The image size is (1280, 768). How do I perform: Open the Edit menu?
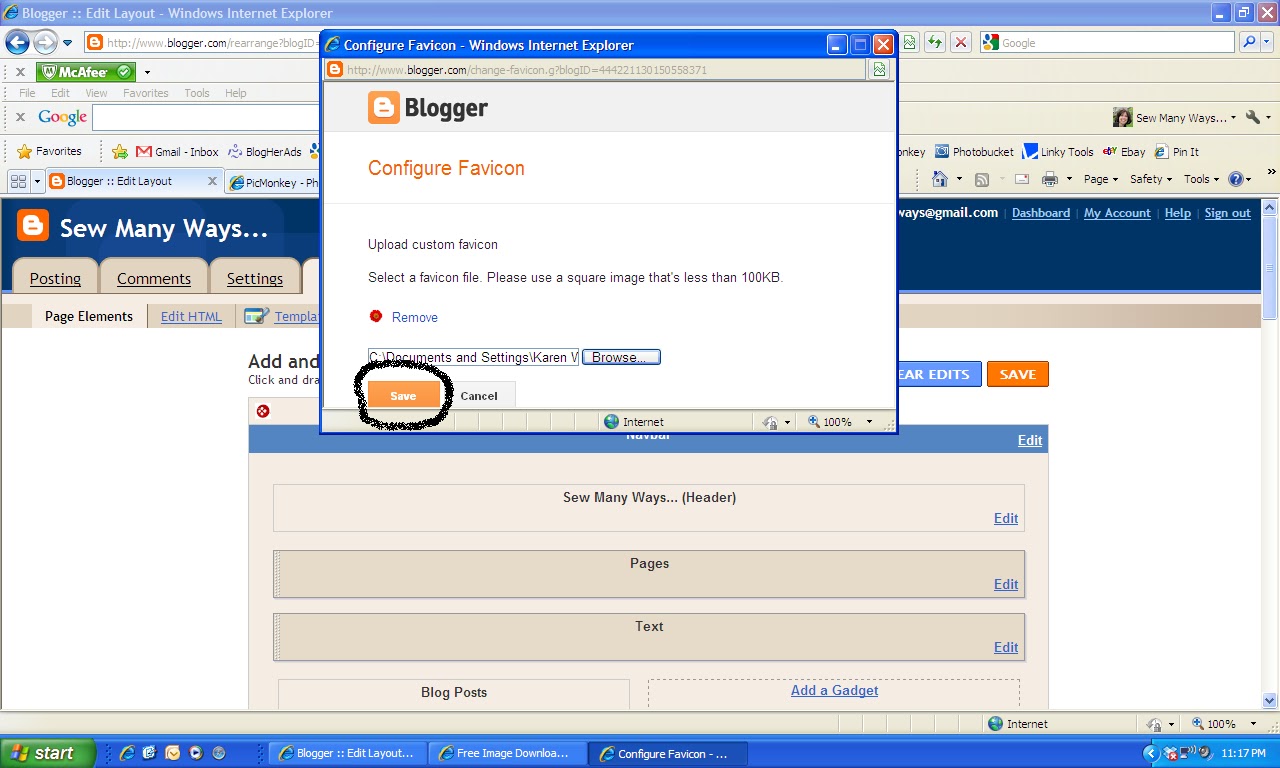(x=60, y=93)
